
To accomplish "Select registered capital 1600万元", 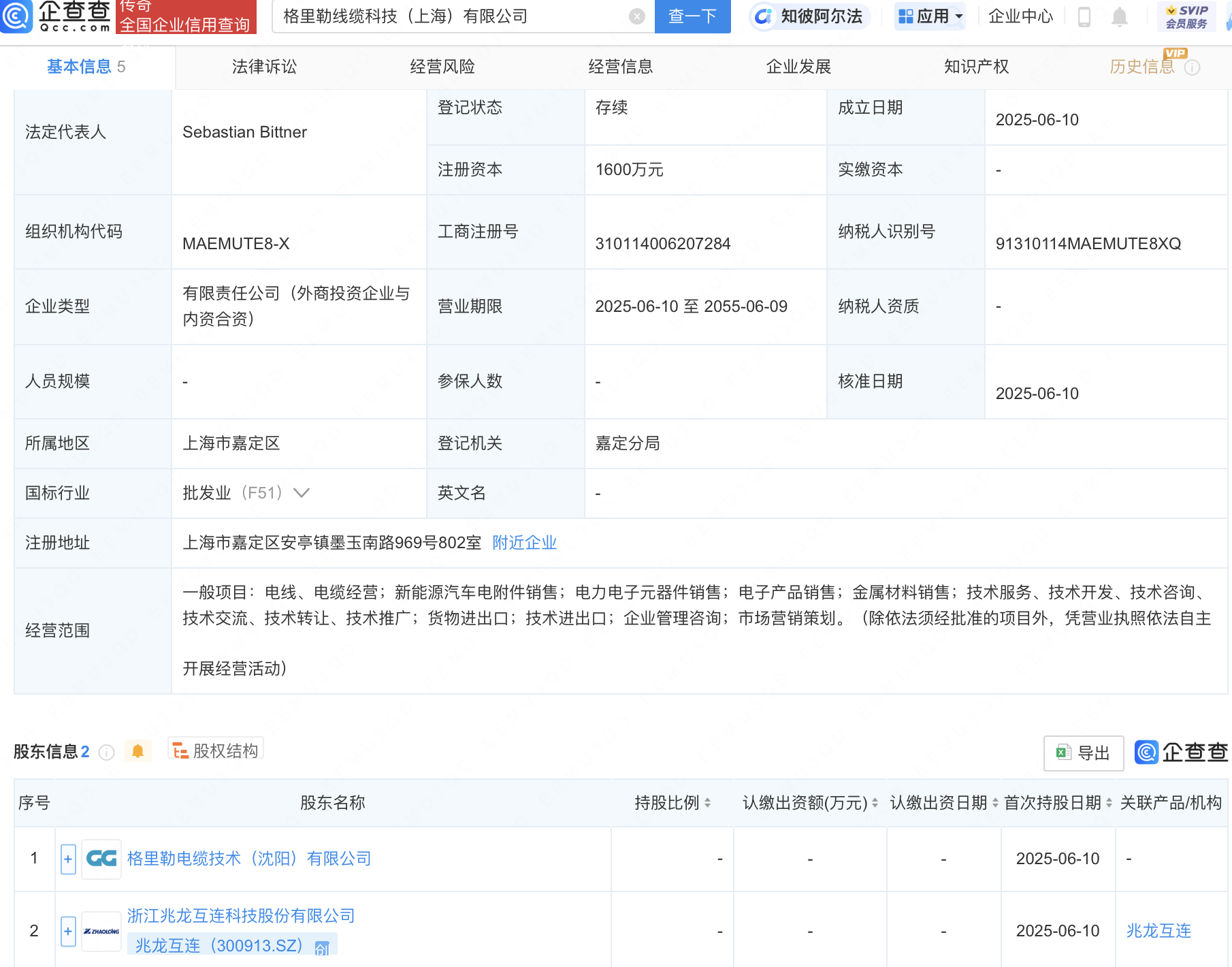I will tap(629, 170).
